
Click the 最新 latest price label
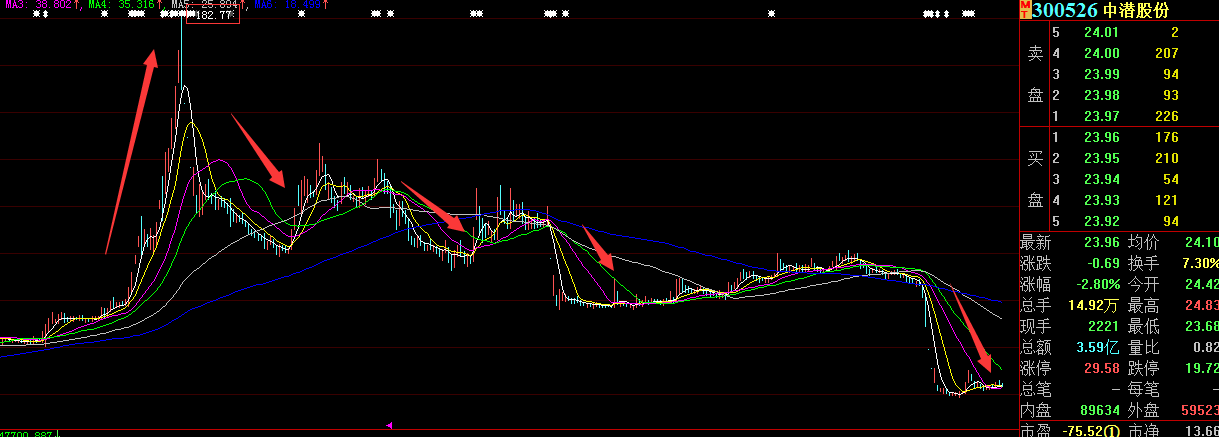pyautogui.click(x=1035, y=242)
